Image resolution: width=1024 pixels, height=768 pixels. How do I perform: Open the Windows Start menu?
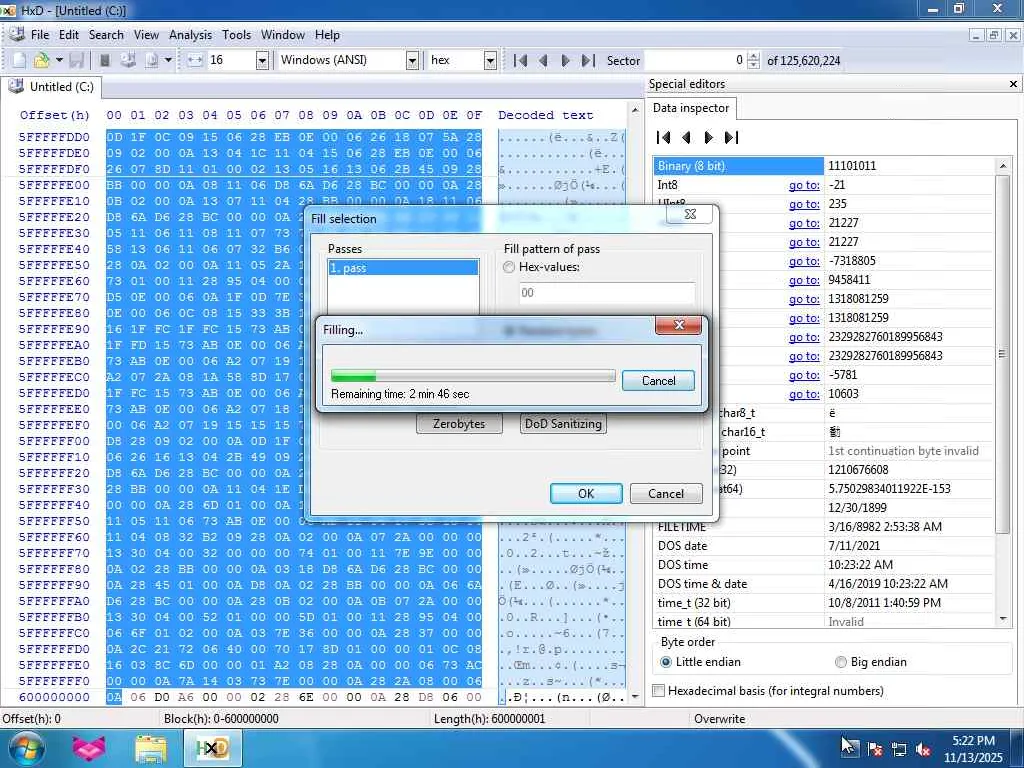[25, 748]
